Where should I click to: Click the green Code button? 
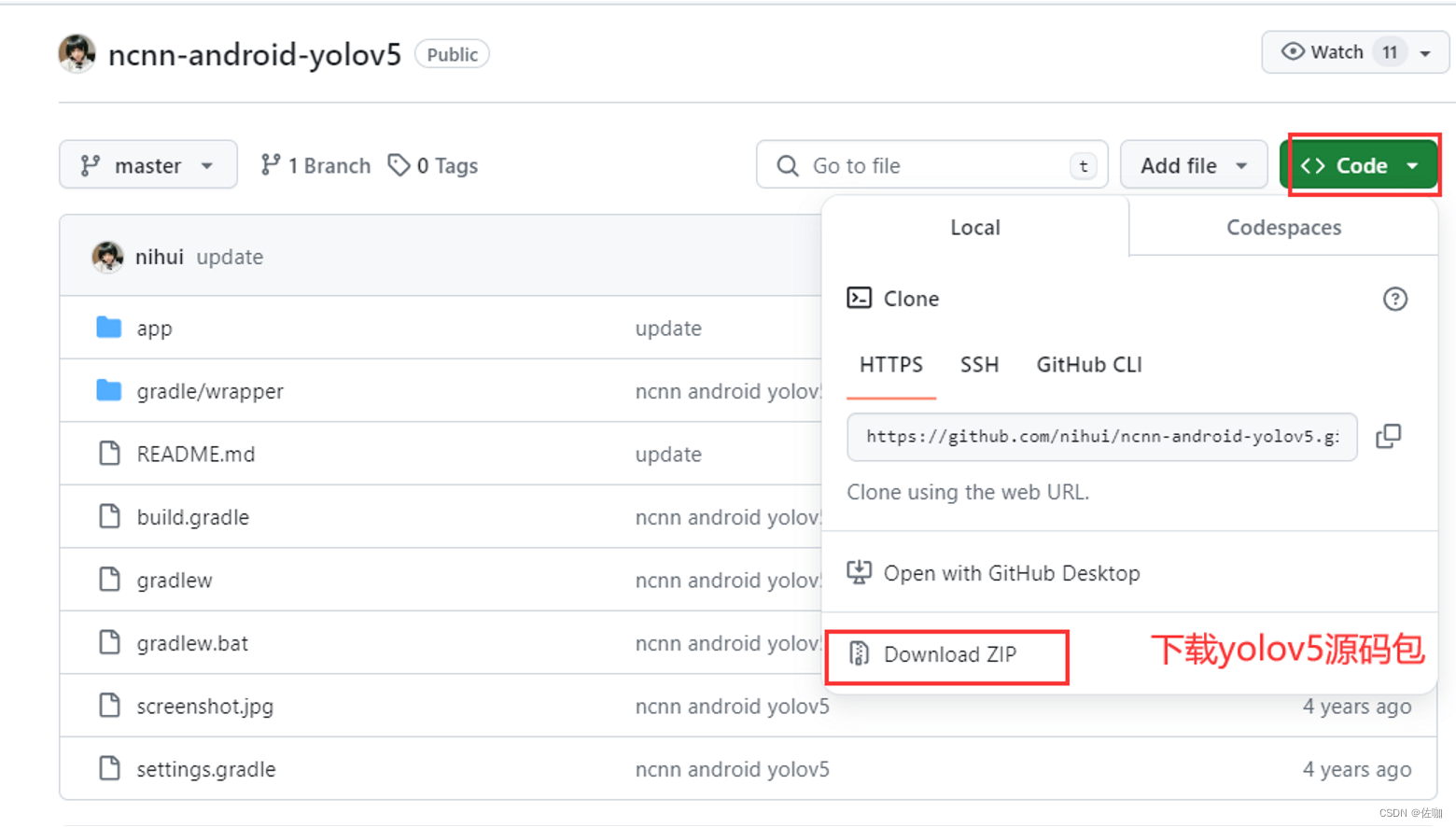1359,165
